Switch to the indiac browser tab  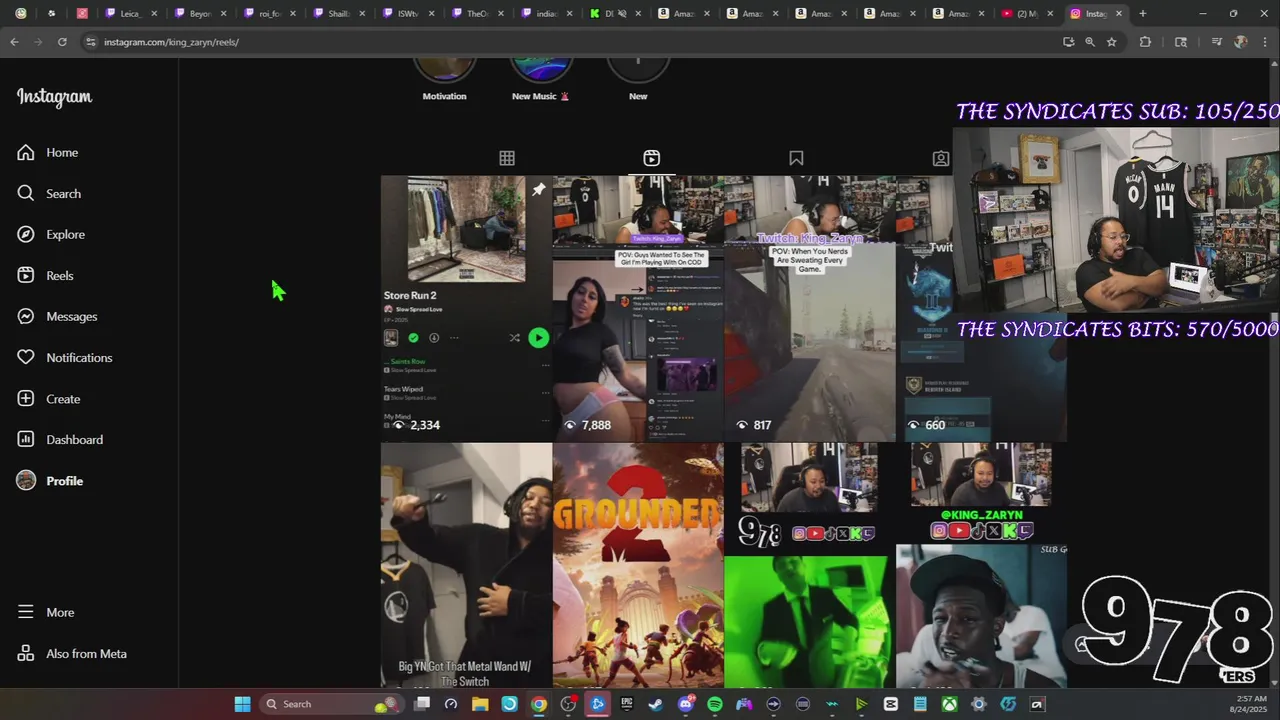pos(545,14)
